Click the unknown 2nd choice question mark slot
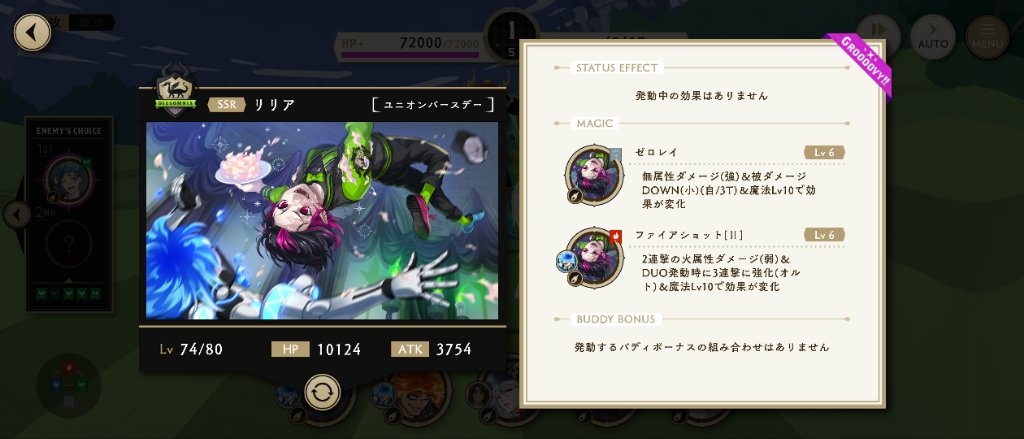This screenshot has width=1024, height=439. 69,244
